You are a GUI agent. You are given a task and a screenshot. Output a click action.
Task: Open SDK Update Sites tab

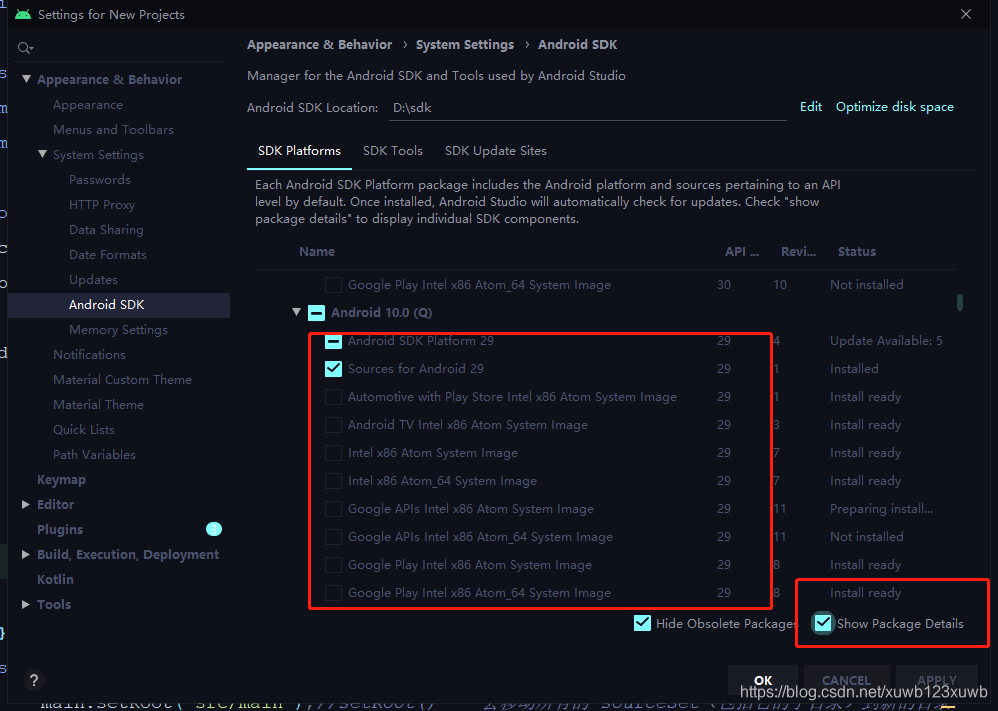pyautogui.click(x=496, y=151)
